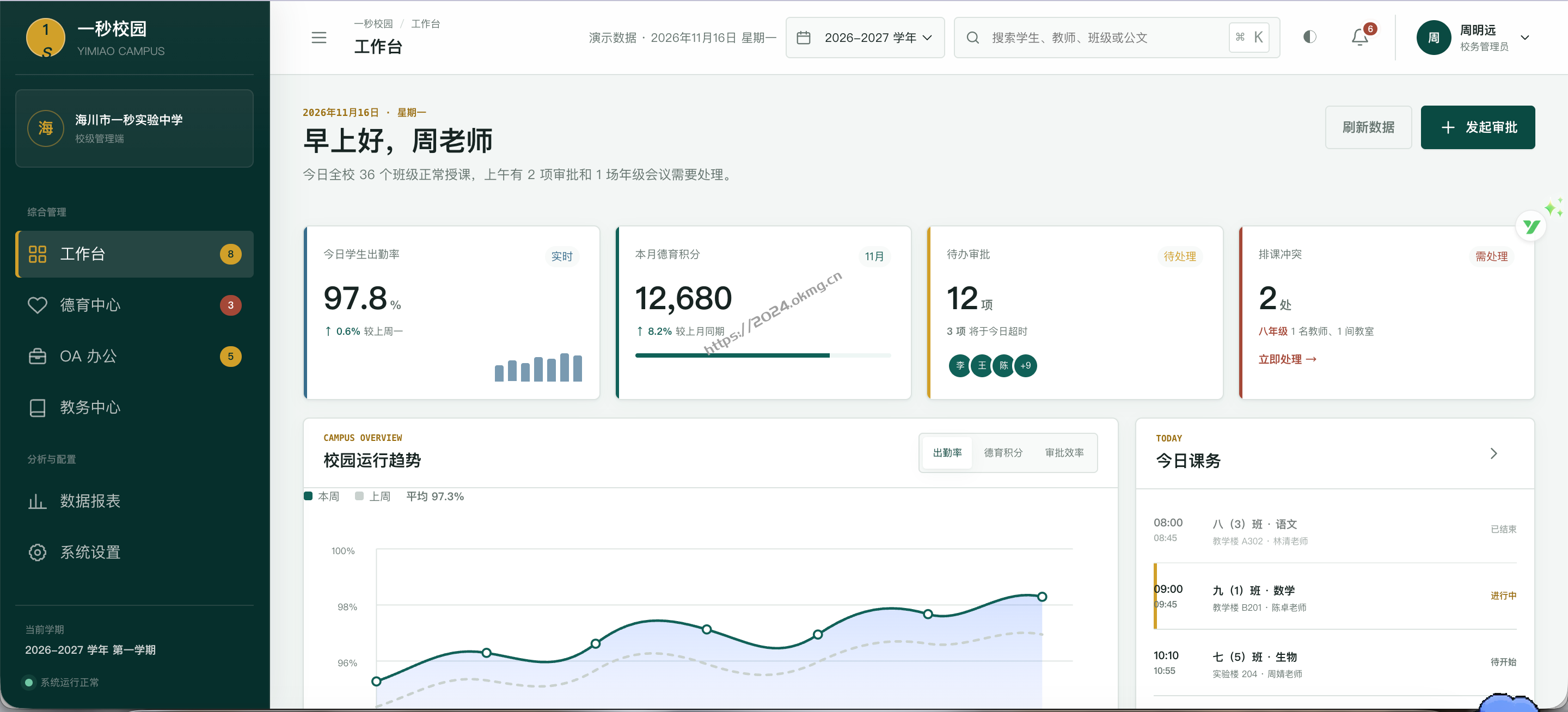The height and width of the screenshot is (712, 1568).
Task: Click the hamburger menu icon
Action: (319, 38)
